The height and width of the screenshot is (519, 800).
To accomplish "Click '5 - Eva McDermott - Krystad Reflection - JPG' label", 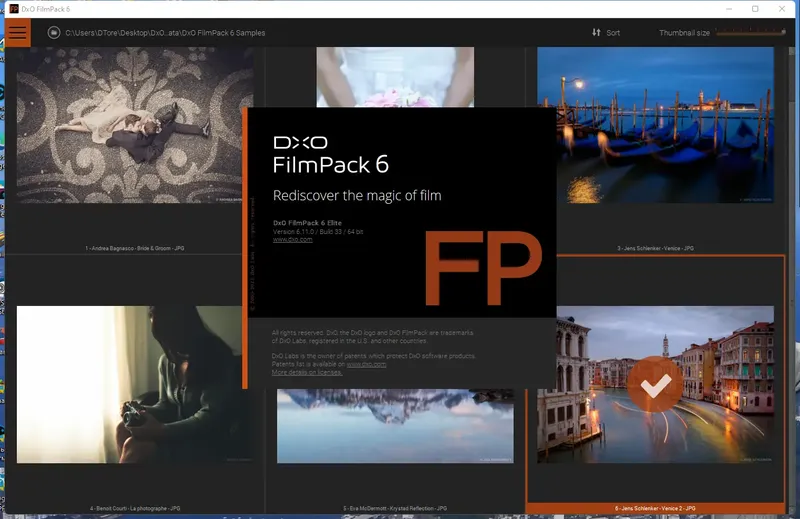I will coord(395,508).
